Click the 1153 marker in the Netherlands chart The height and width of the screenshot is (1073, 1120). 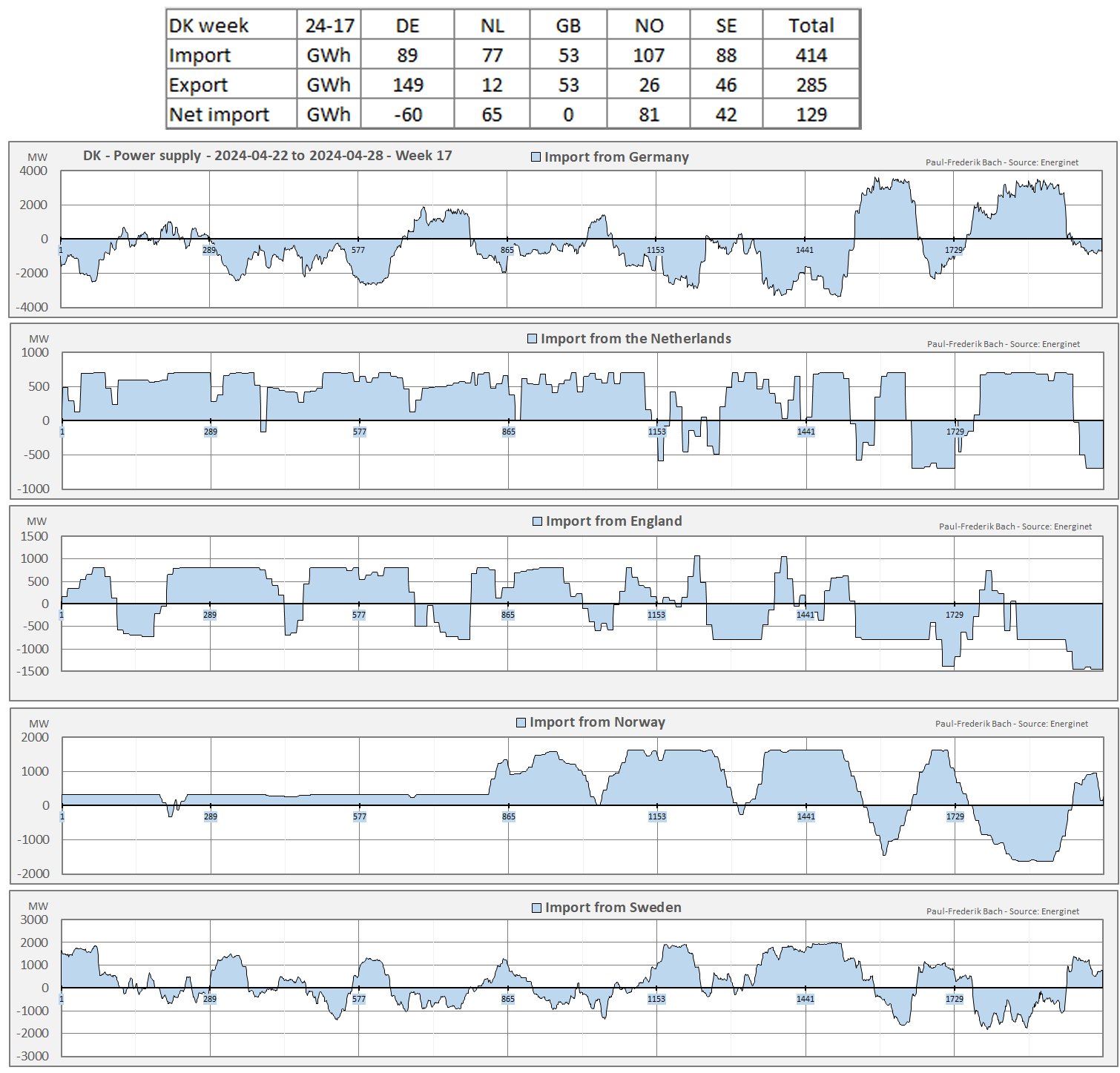tap(656, 432)
